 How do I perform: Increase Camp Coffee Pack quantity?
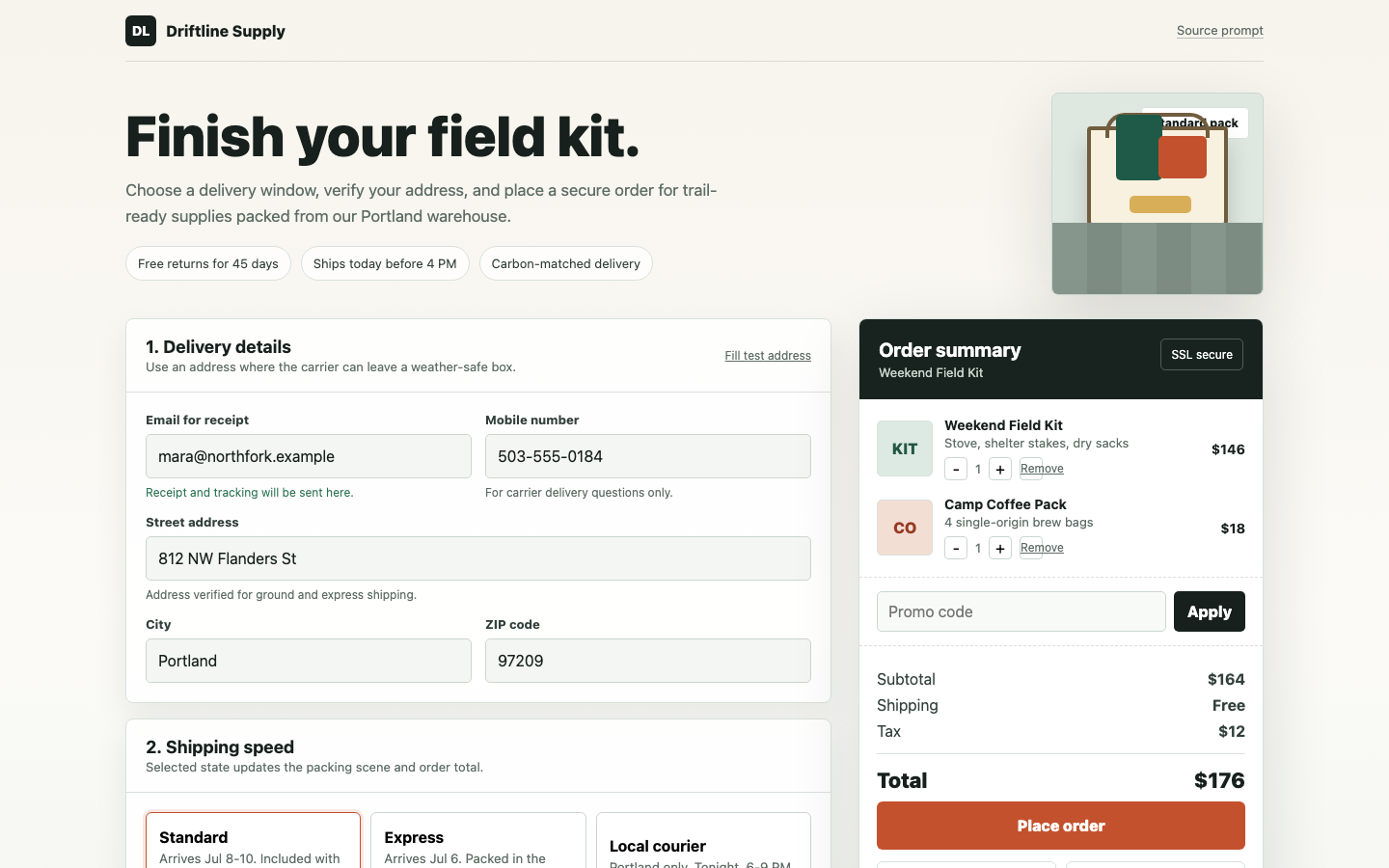click(1000, 549)
